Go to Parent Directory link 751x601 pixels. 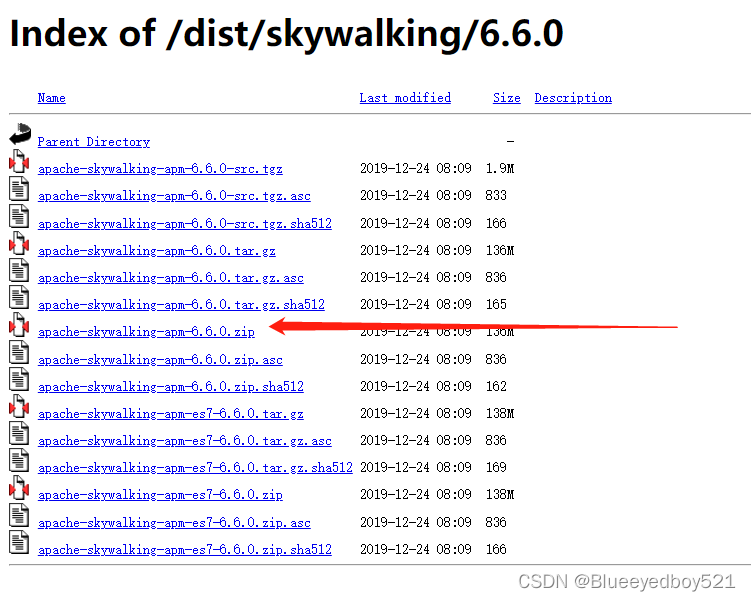[x=94, y=142]
